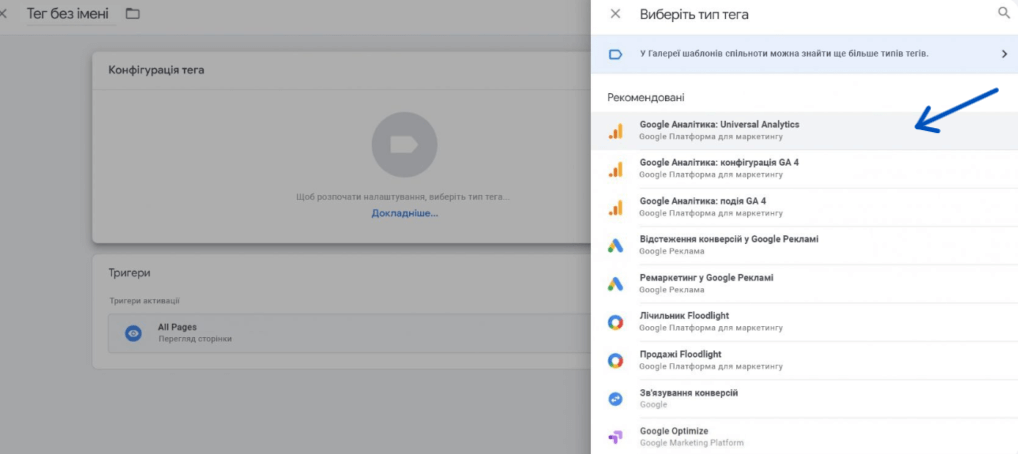This screenshot has height=454, width=1018.
Task: Click the Google Ads remarketing icon
Action: (x=615, y=284)
